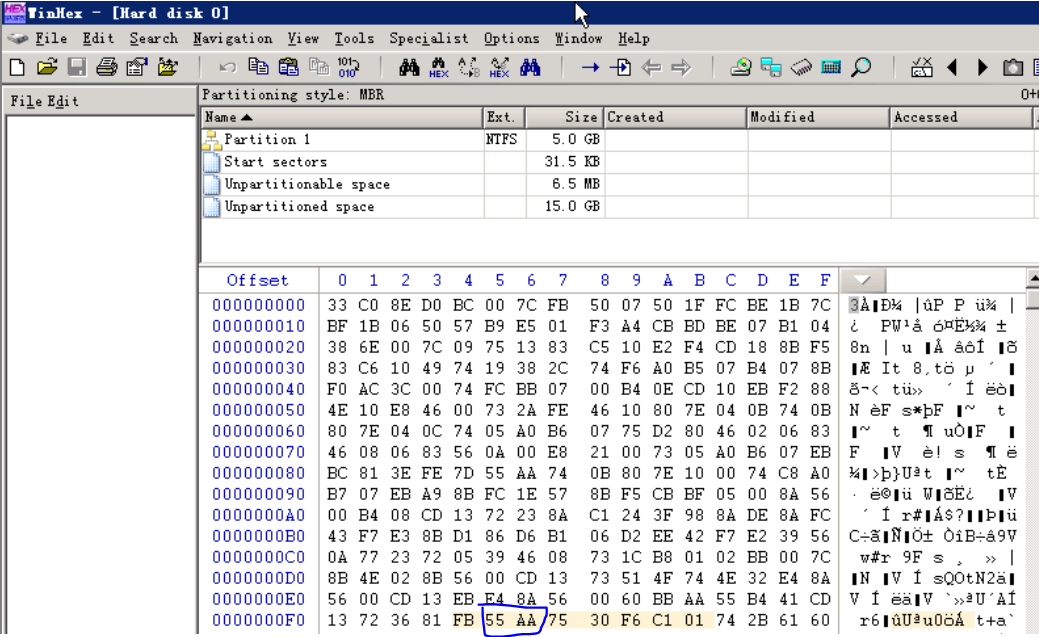Click the Find text binoculars icon
This screenshot has height=637, width=1039.
click(x=409, y=67)
